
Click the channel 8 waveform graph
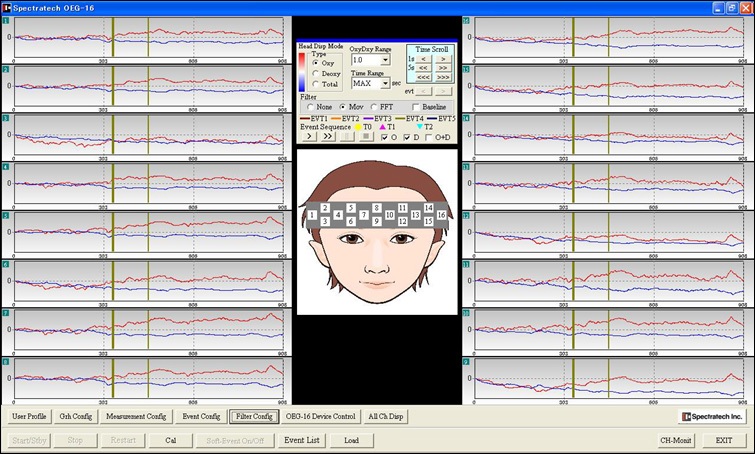coord(149,378)
